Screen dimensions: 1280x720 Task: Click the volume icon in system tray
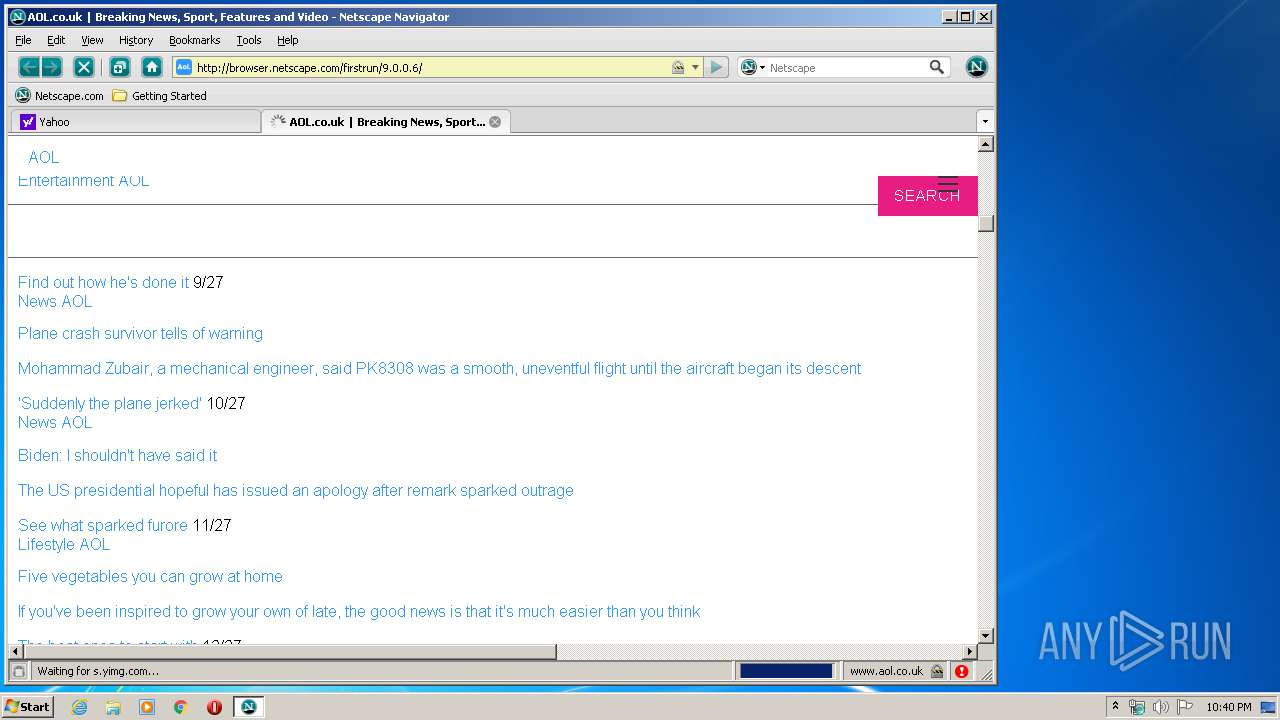coord(1161,707)
